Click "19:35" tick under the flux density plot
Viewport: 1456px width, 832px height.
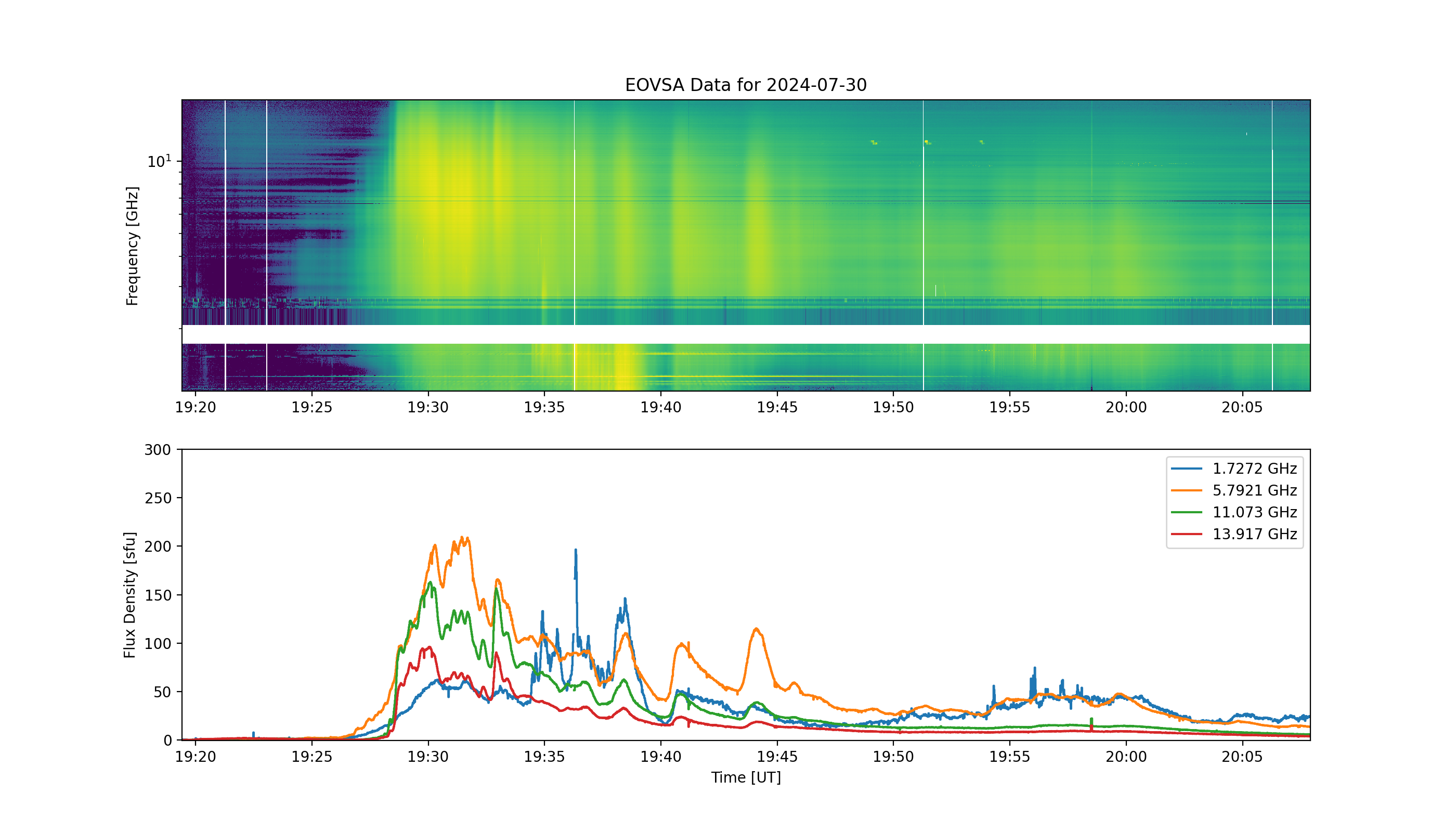pyautogui.click(x=544, y=757)
